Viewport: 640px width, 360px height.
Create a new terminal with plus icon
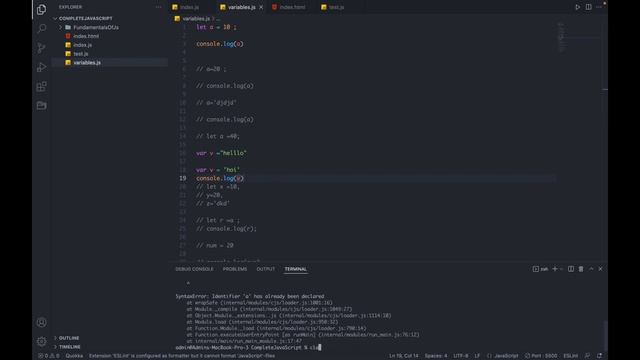click(x=554, y=269)
